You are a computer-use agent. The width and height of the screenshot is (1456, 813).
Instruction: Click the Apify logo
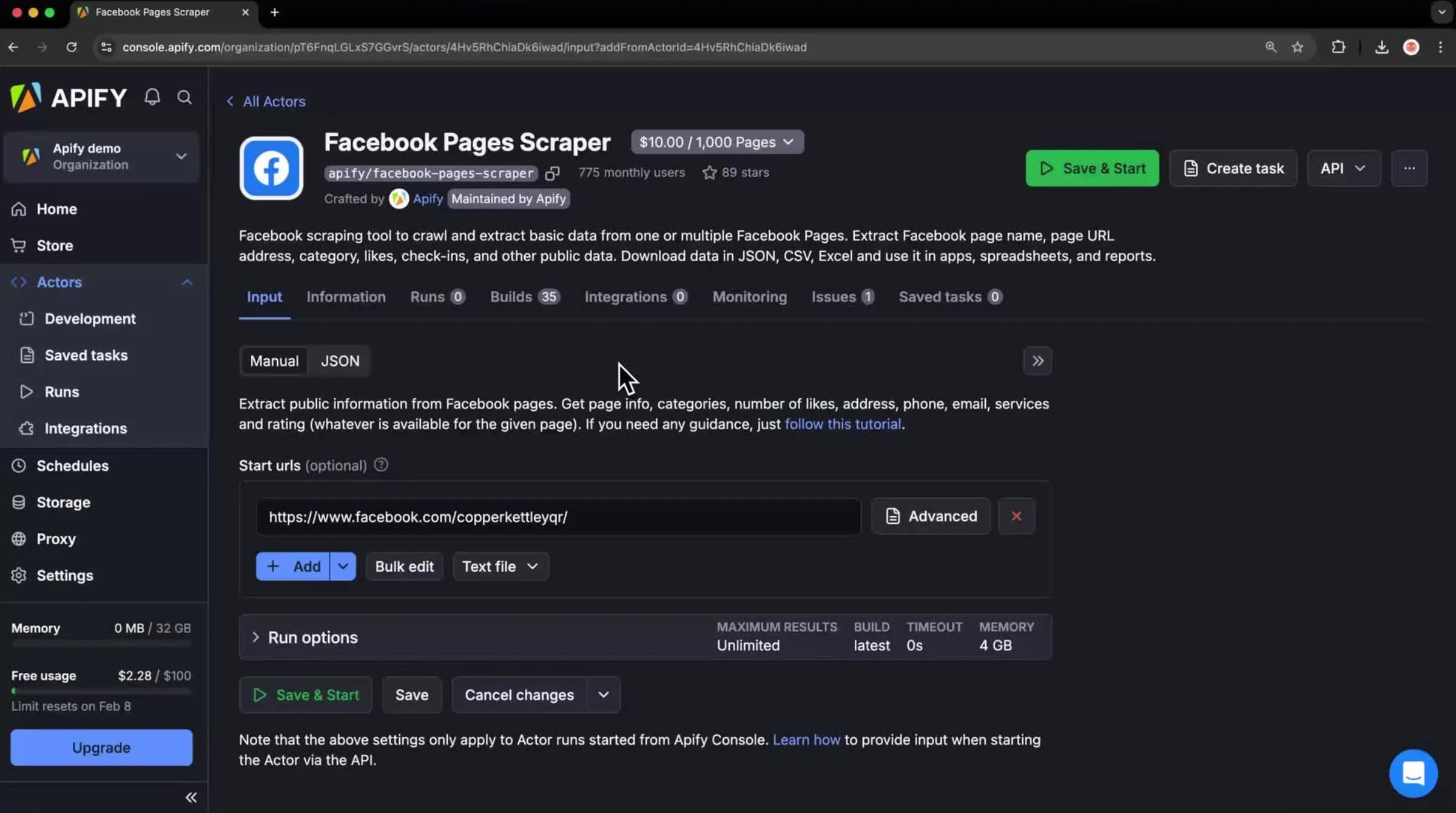[x=69, y=97]
